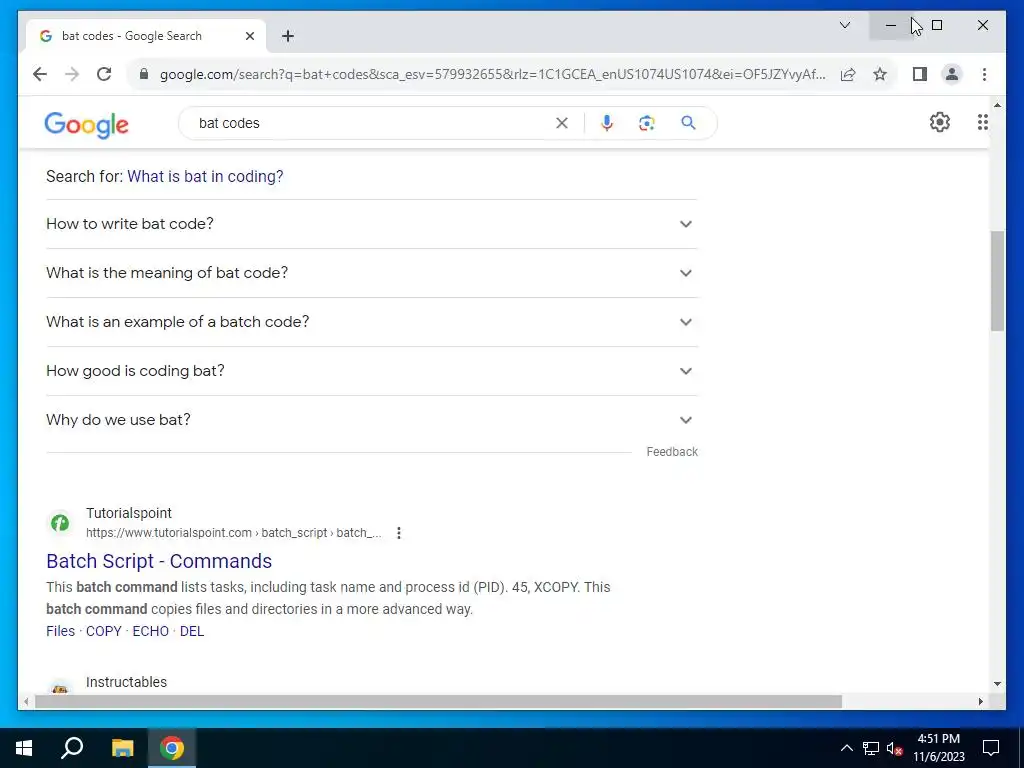
Task: Submit search with magnifier icon
Action: [x=688, y=123]
